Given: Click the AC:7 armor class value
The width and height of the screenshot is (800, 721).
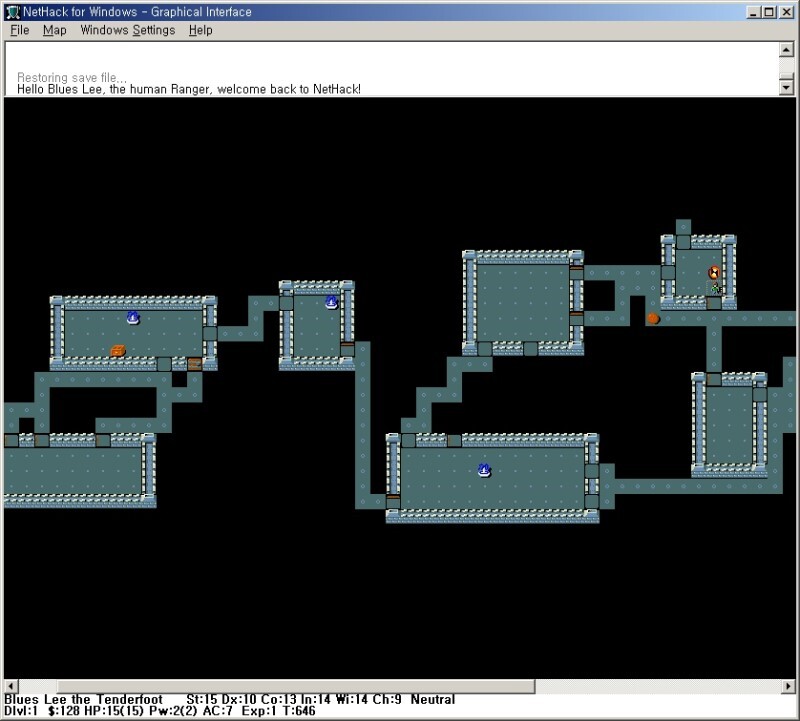Looking at the screenshot, I should tap(217, 711).
